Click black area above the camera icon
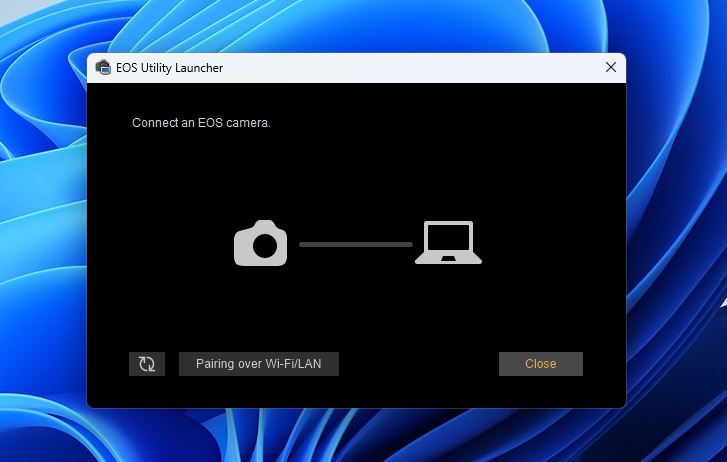 [x=260, y=180]
